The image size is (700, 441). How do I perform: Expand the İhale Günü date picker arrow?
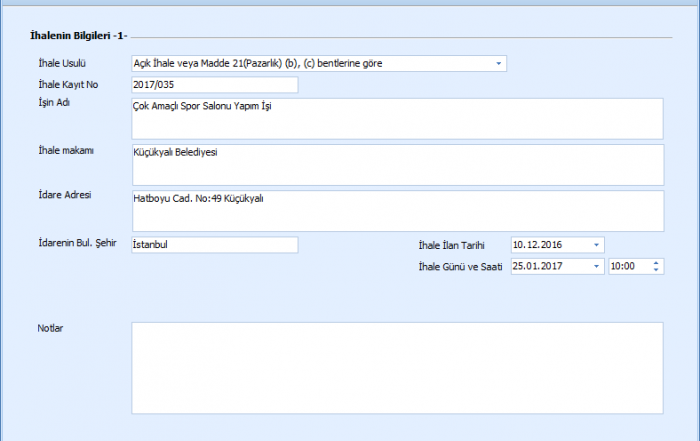[x=596, y=266]
